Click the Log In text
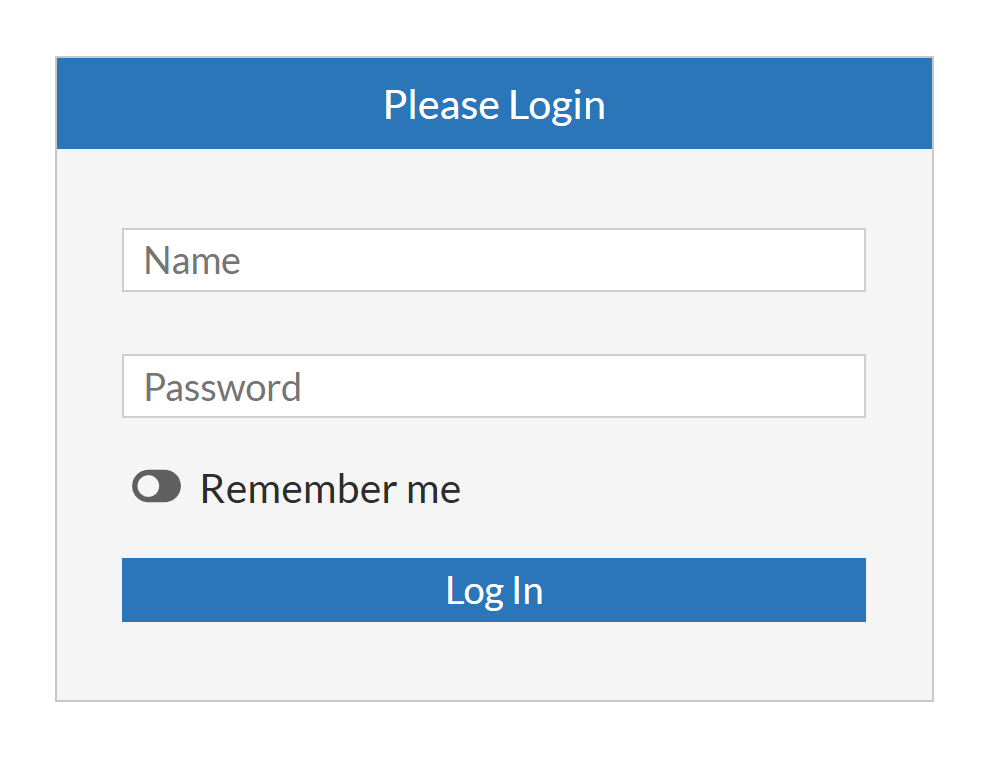The height and width of the screenshot is (759, 988). point(494,591)
